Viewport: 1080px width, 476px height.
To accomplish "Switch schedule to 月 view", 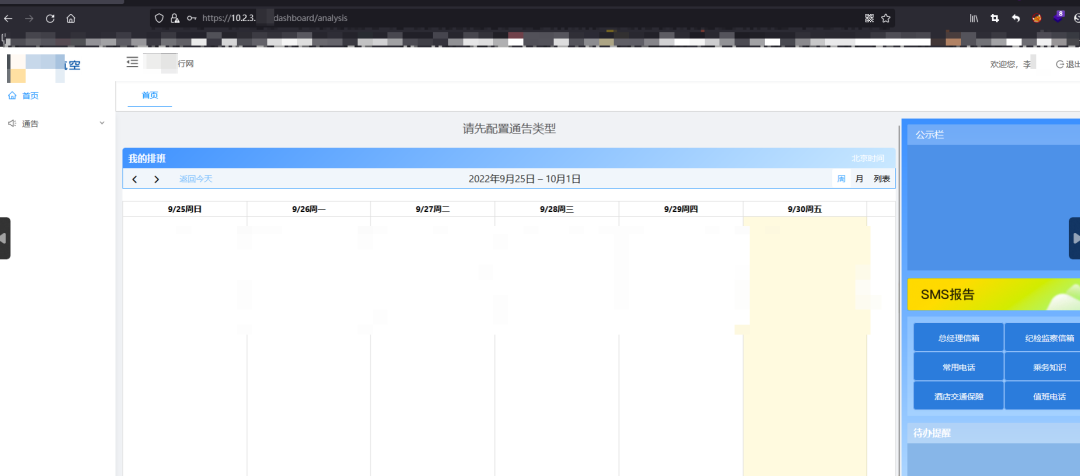I will (x=859, y=178).
